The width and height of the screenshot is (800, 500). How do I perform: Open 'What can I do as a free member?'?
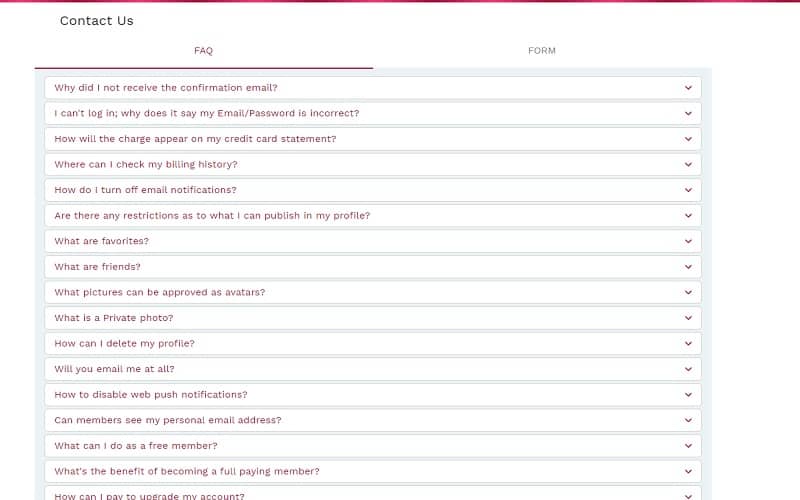point(373,446)
